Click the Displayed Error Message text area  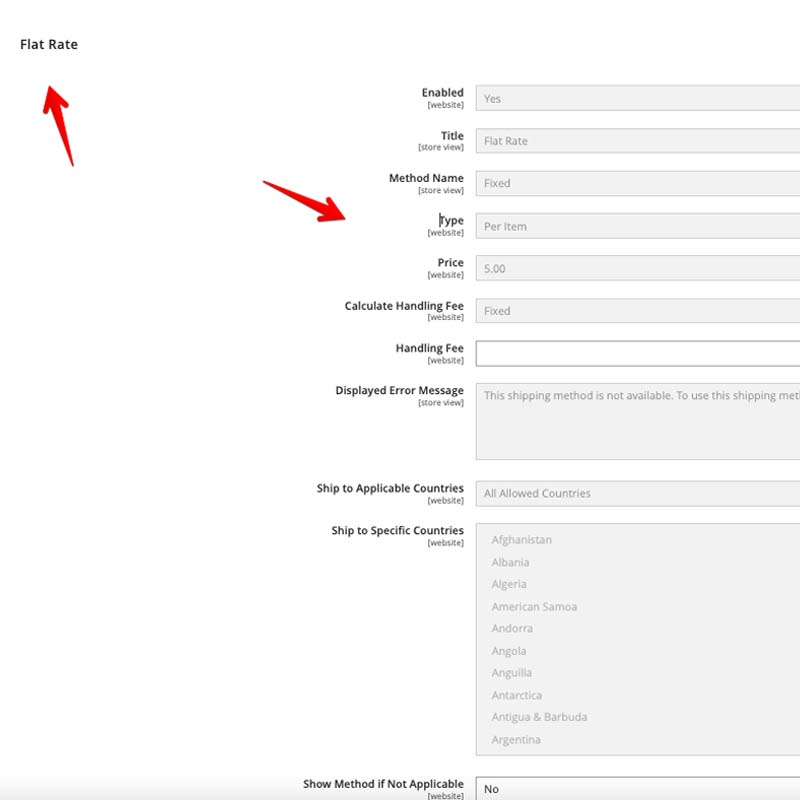pyautogui.click(x=637, y=420)
